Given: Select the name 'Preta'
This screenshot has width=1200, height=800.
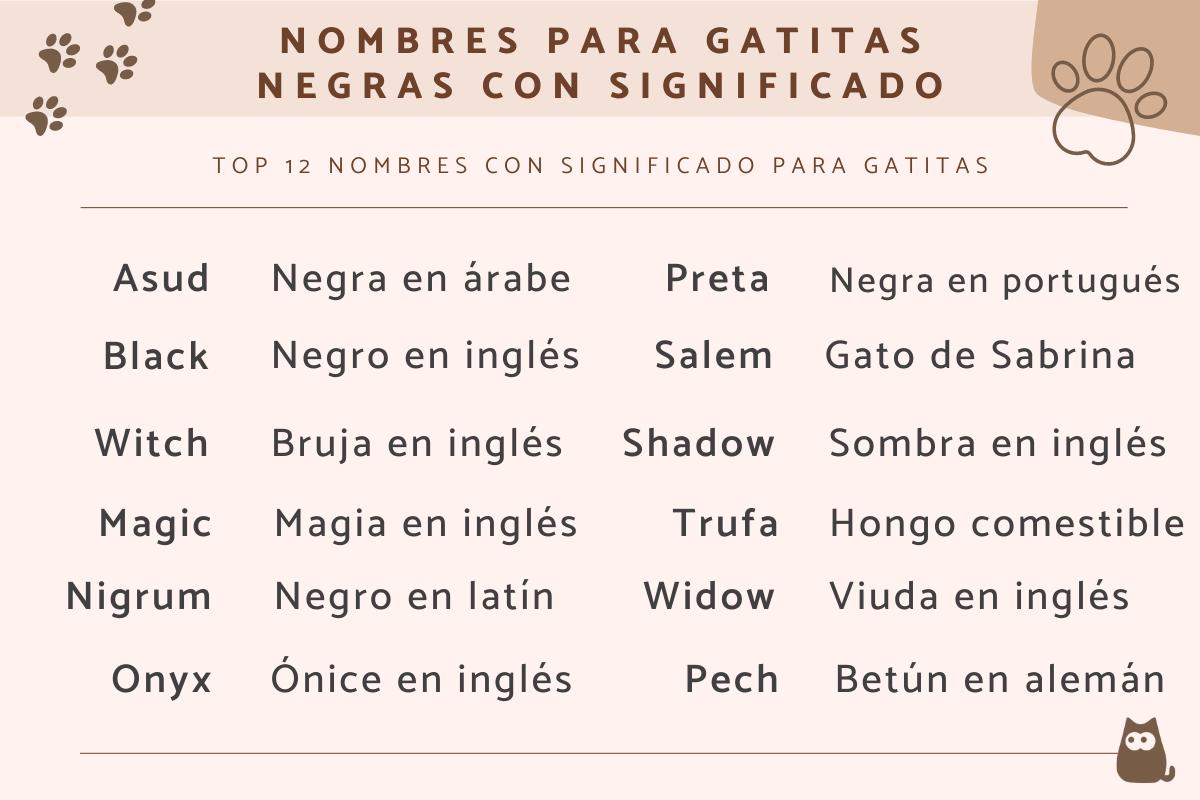Looking at the screenshot, I should click(717, 278).
